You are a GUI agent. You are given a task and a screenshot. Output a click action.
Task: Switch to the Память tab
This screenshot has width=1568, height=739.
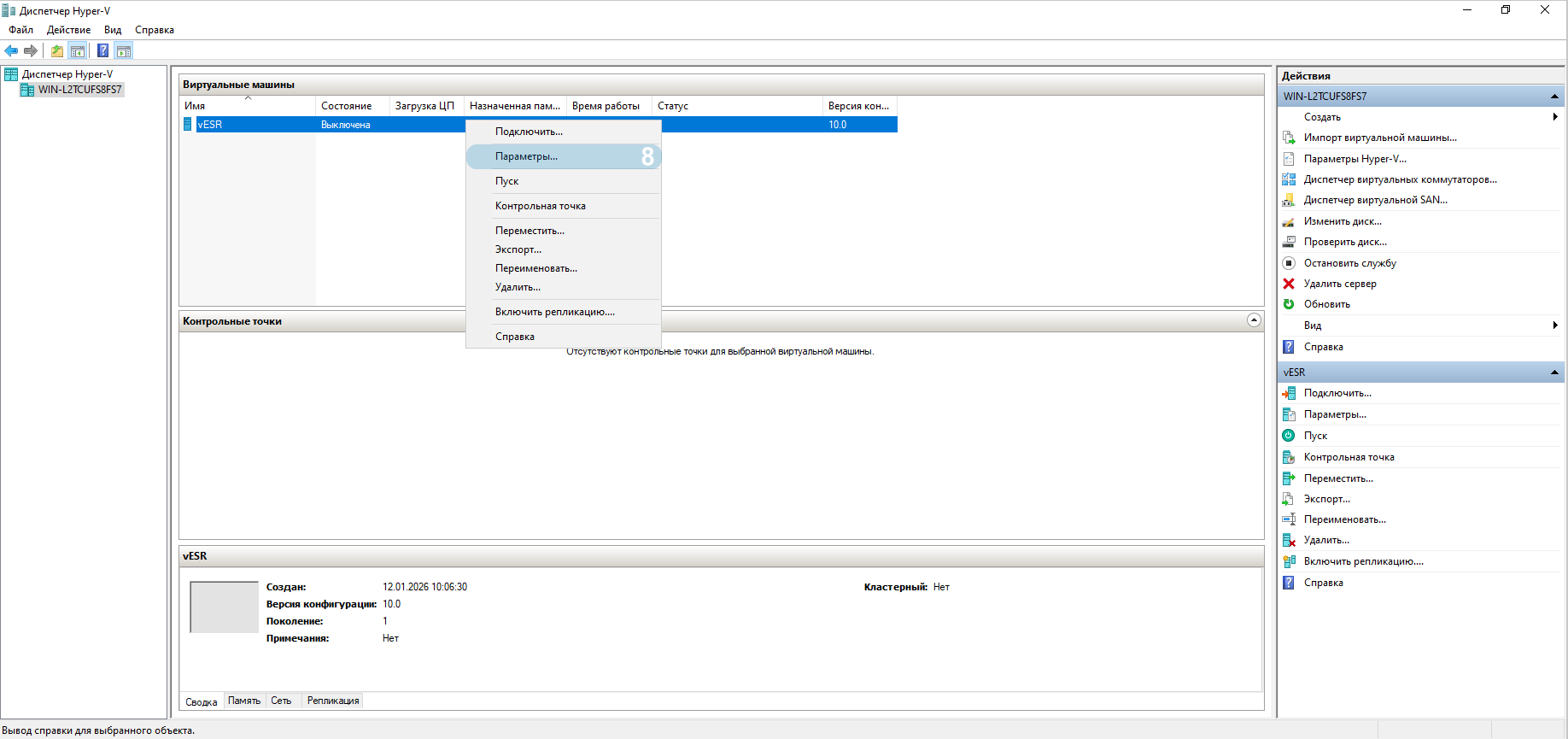click(244, 701)
